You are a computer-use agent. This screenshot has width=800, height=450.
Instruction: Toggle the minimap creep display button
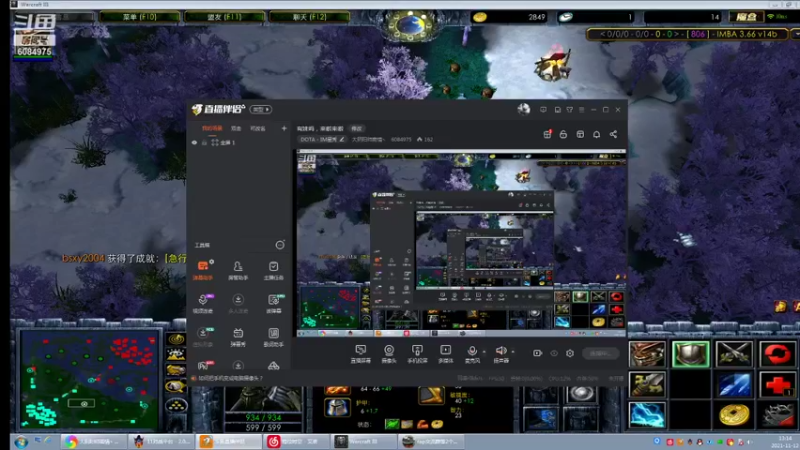(x=176, y=387)
